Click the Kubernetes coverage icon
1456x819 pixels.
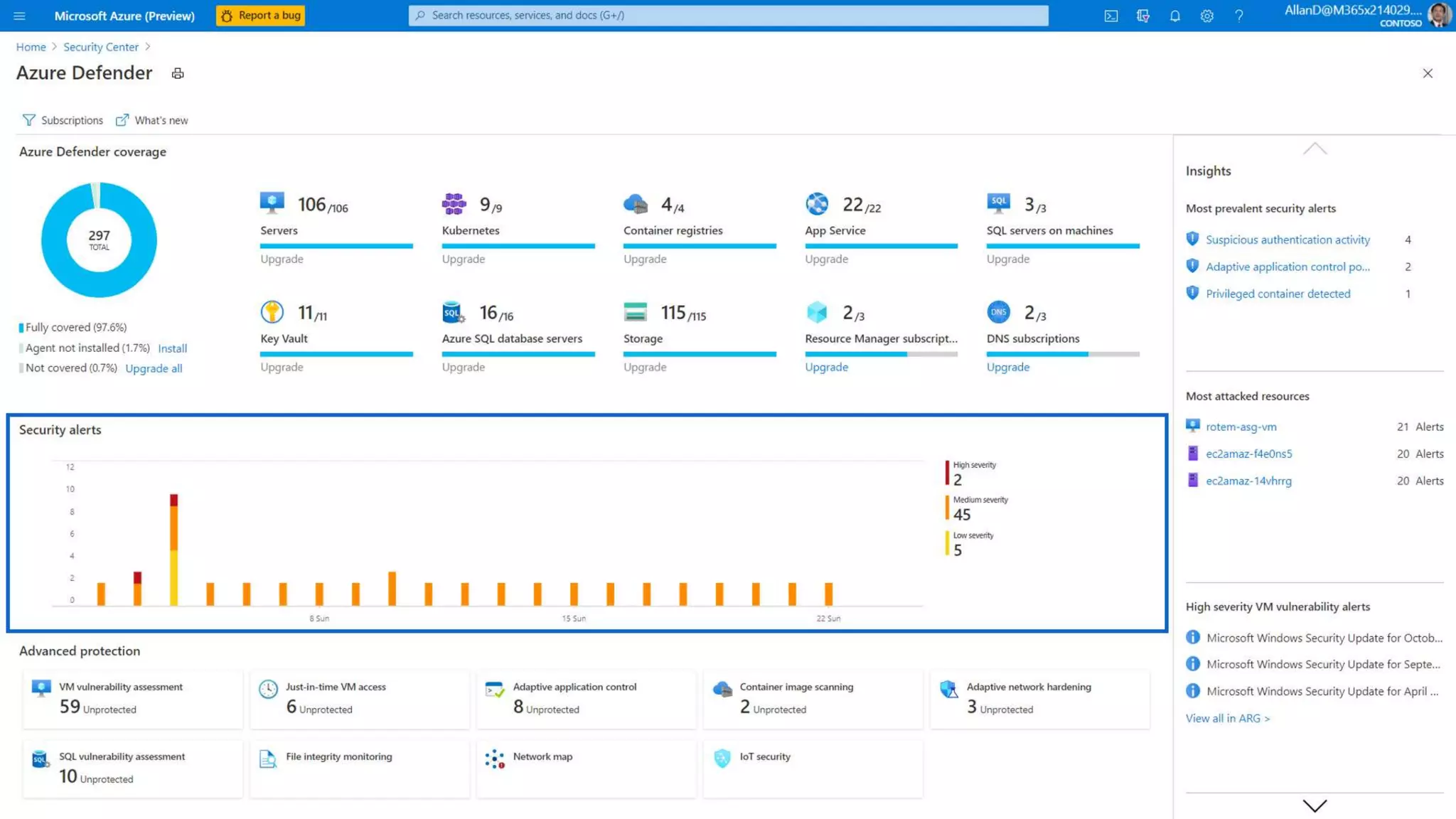pos(454,204)
